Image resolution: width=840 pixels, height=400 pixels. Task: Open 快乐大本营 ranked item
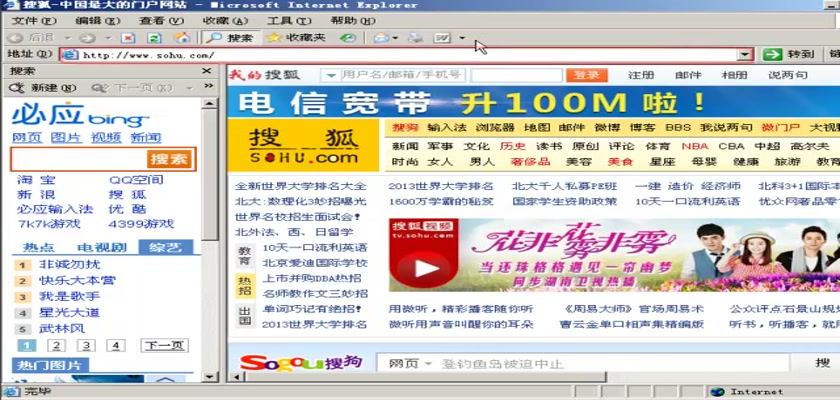click(x=77, y=281)
